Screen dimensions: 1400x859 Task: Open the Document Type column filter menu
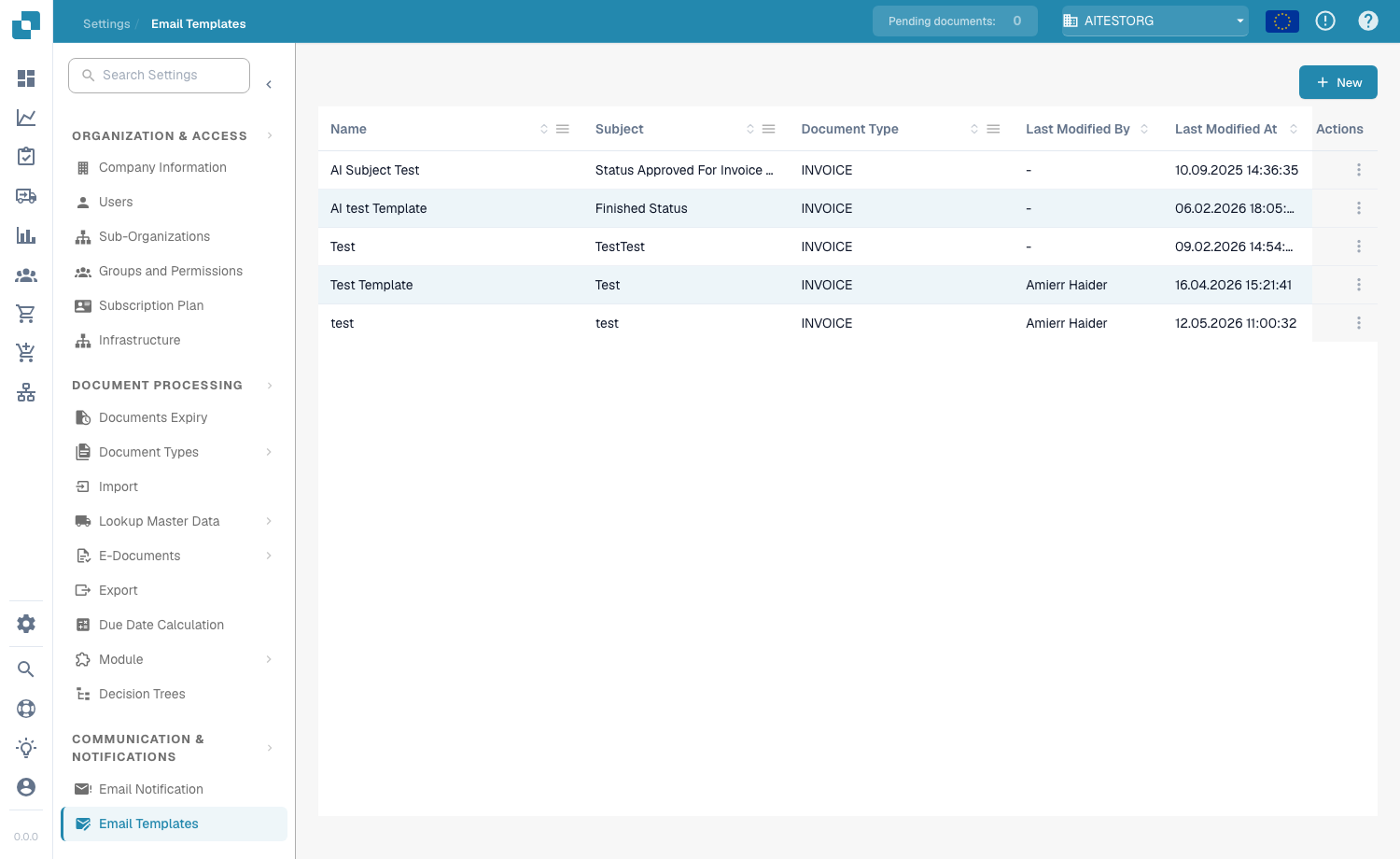993,129
